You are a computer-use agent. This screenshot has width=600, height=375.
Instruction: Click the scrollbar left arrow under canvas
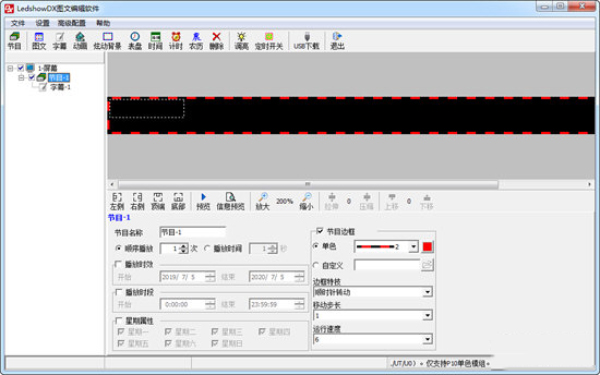coord(112,184)
